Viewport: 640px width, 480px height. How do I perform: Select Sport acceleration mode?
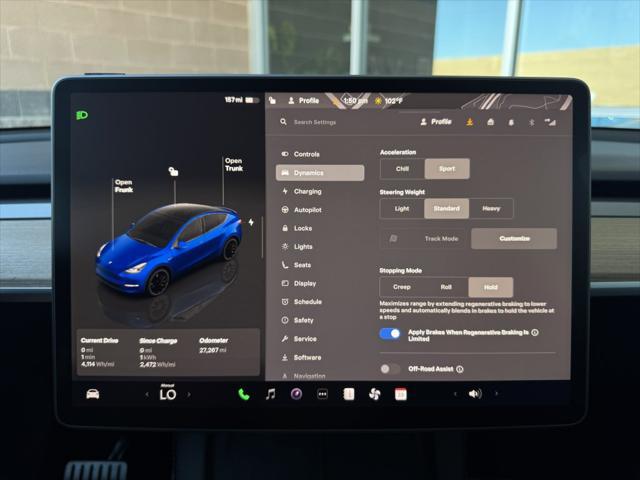[x=447, y=169]
